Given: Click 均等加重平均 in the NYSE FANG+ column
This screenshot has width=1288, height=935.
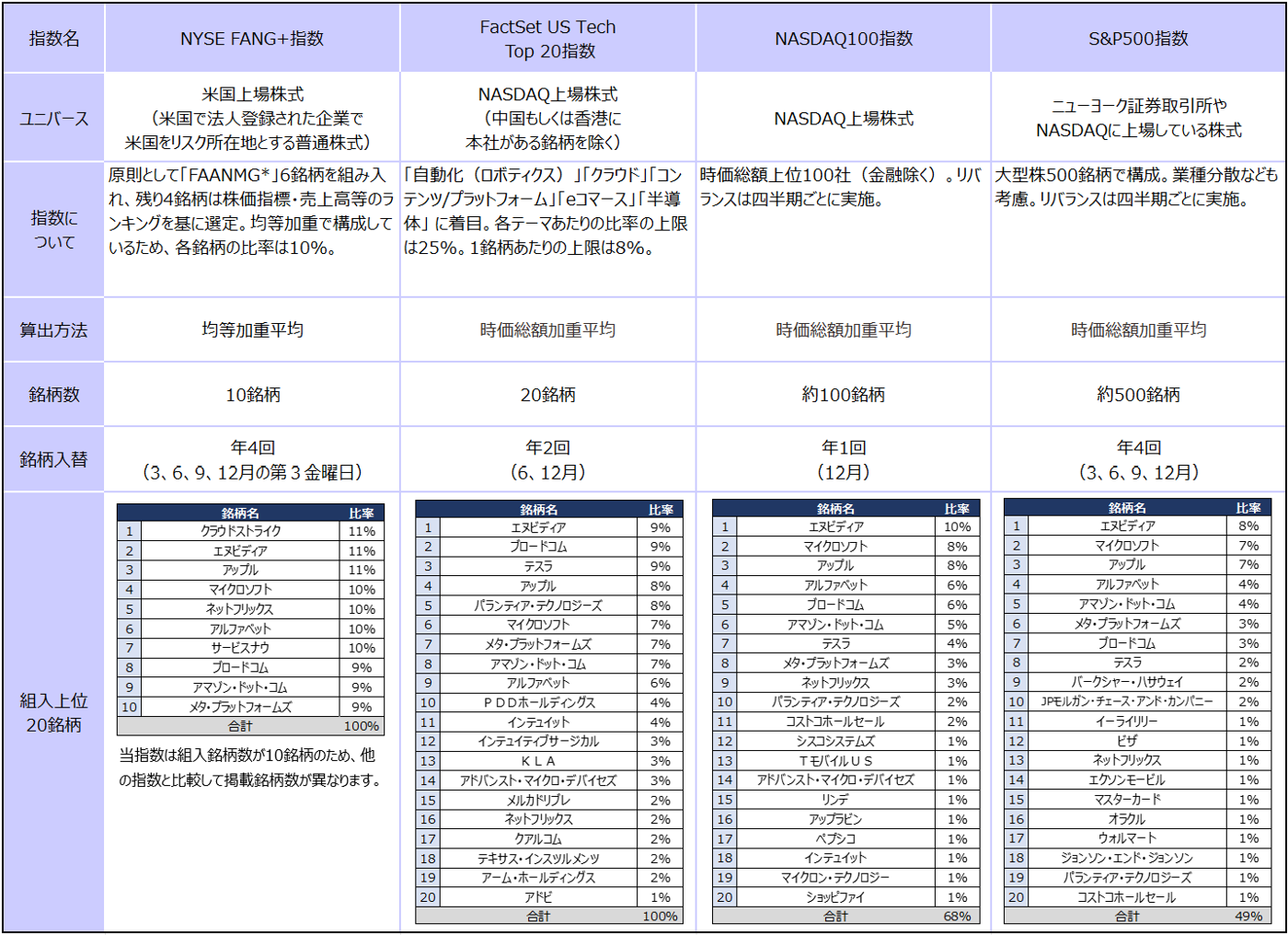Looking at the screenshot, I should 252,329.
